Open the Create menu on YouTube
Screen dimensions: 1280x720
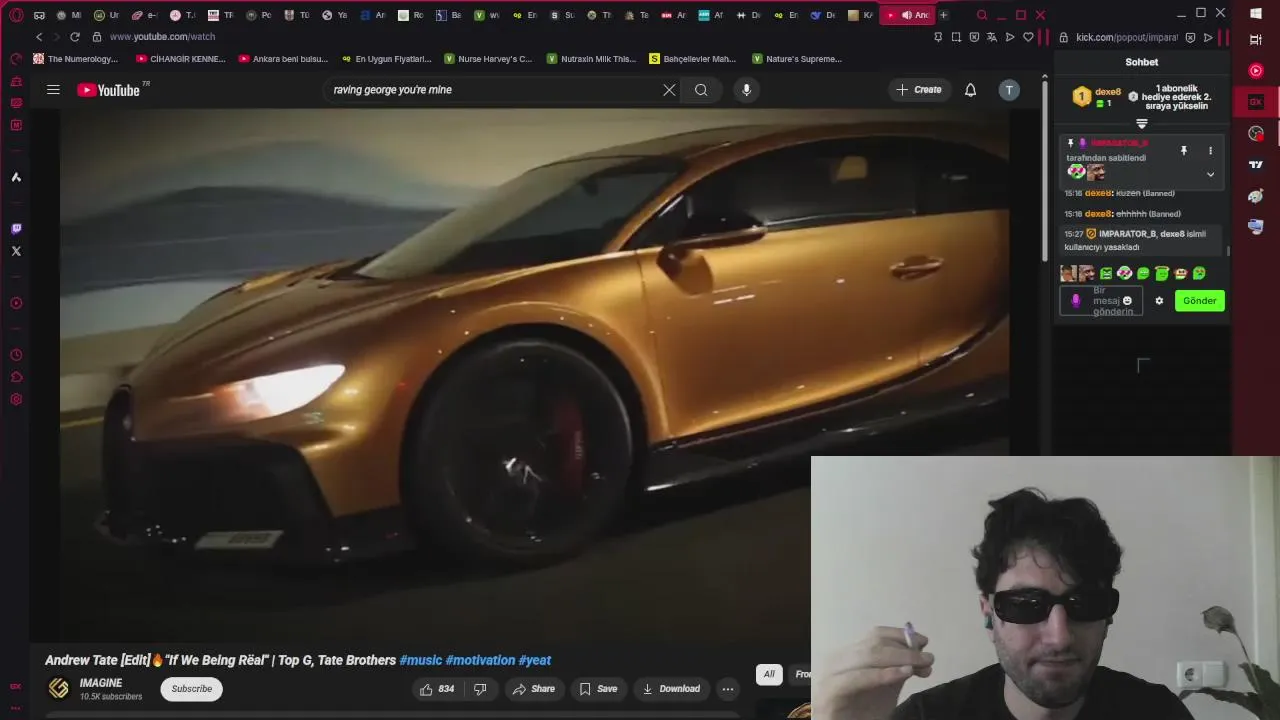pos(919,90)
